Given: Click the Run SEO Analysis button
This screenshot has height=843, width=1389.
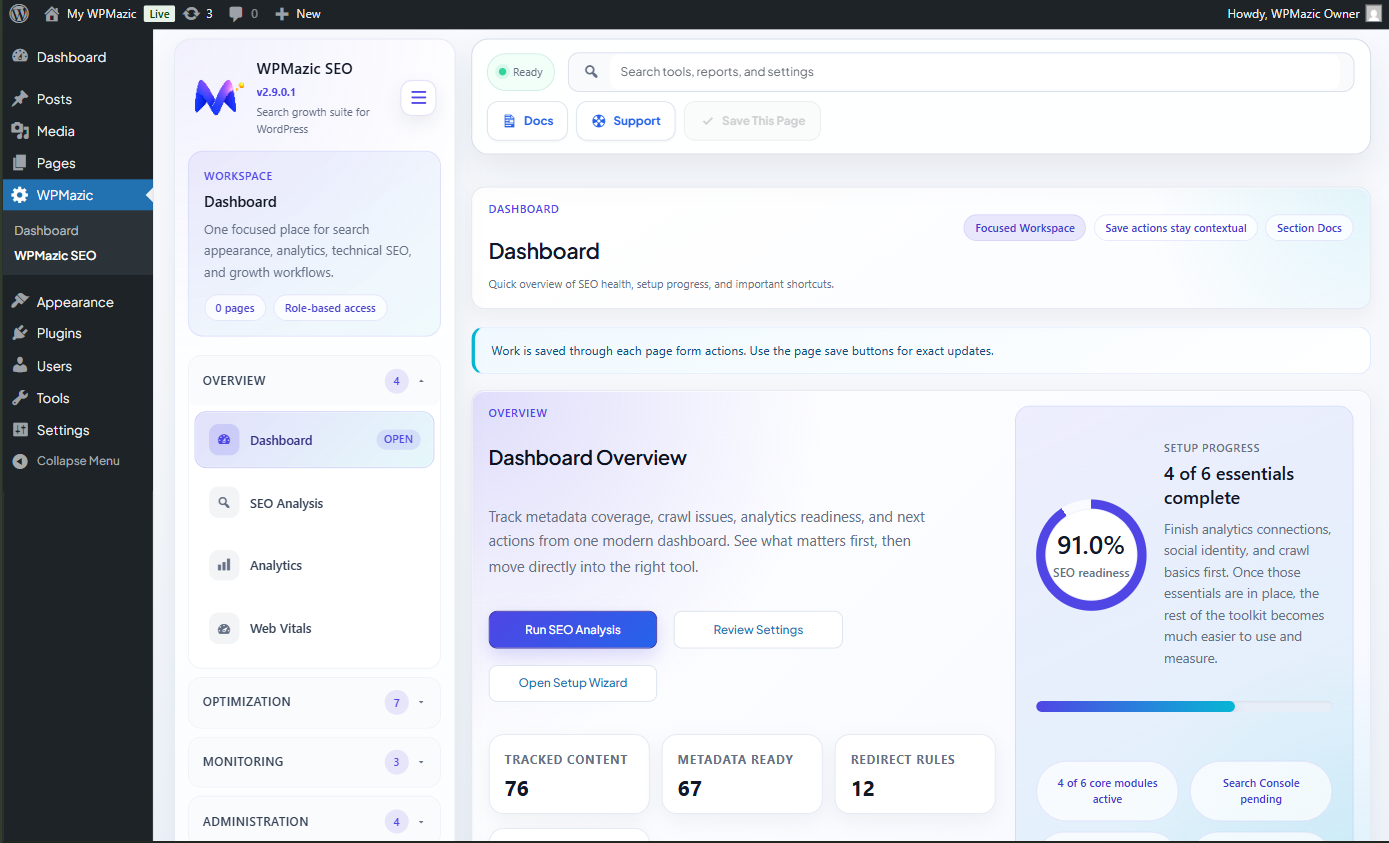Looking at the screenshot, I should click(573, 630).
